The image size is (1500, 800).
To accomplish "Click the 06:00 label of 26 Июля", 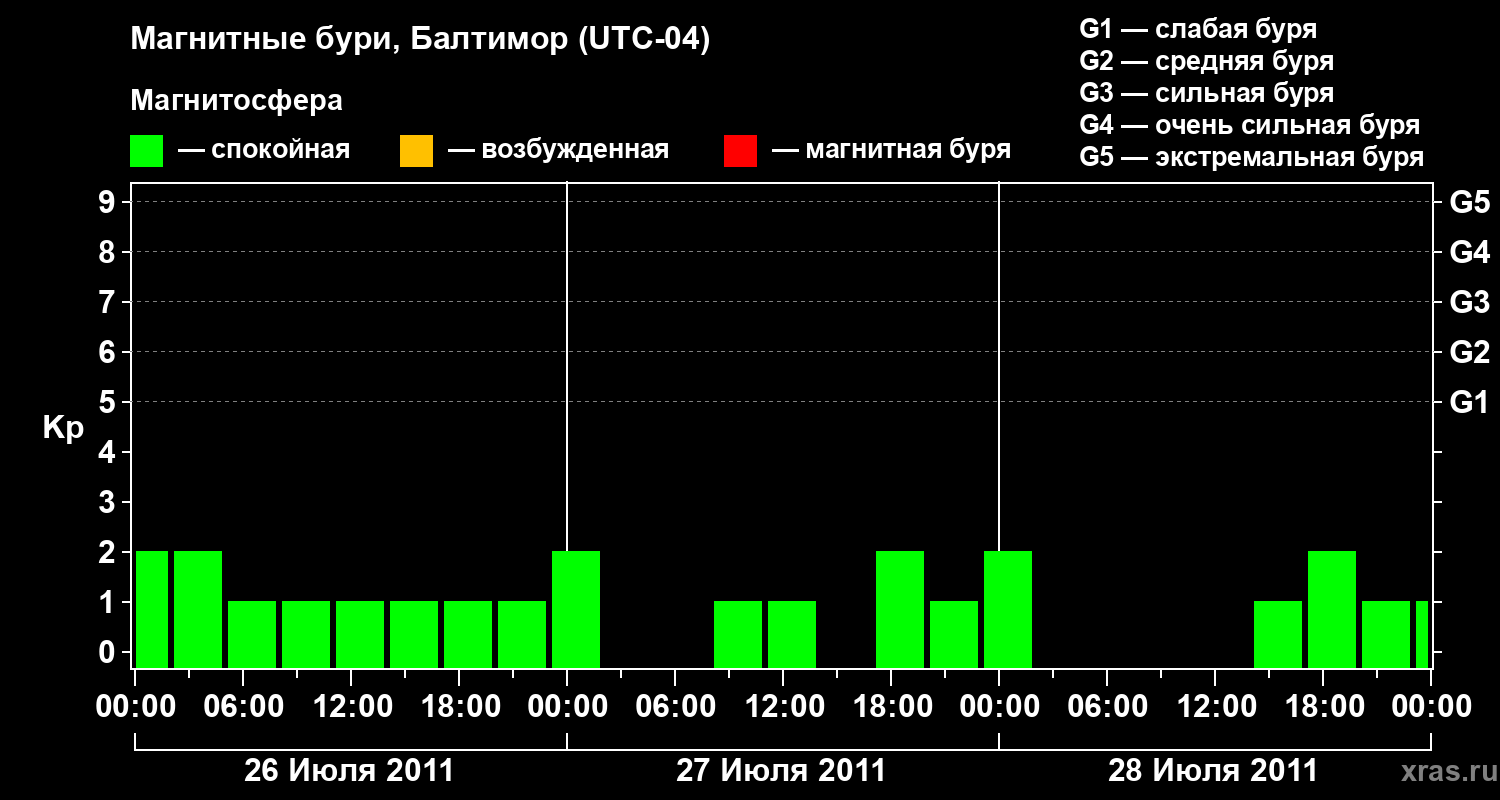I will point(243,707).
